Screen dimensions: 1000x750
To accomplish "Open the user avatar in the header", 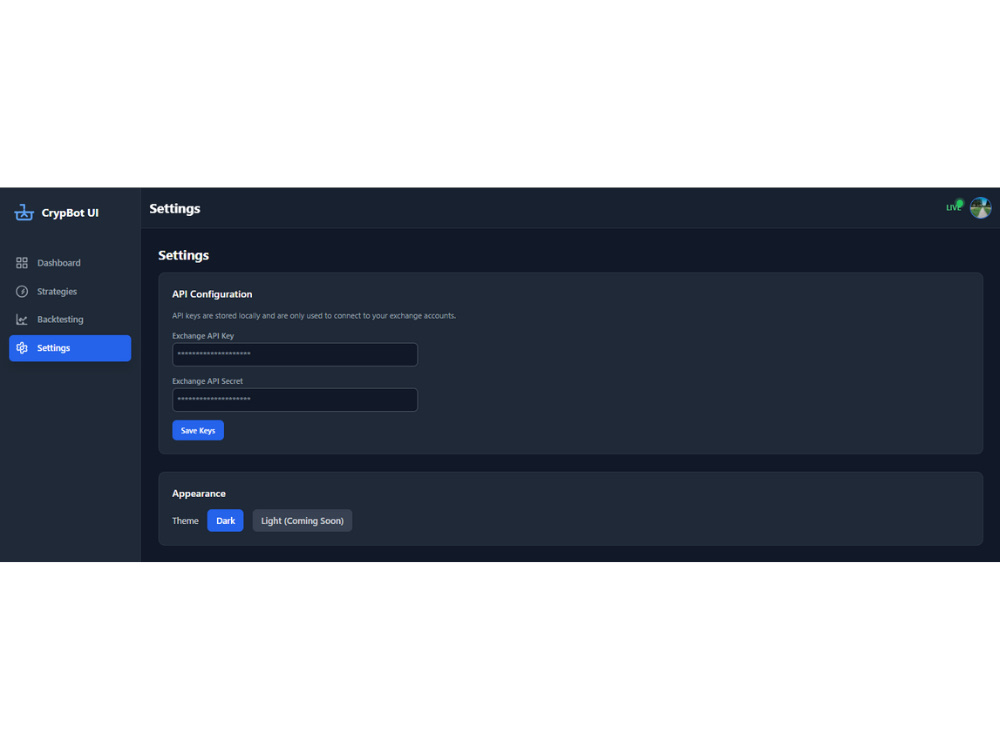I will (x=980, y=208).
